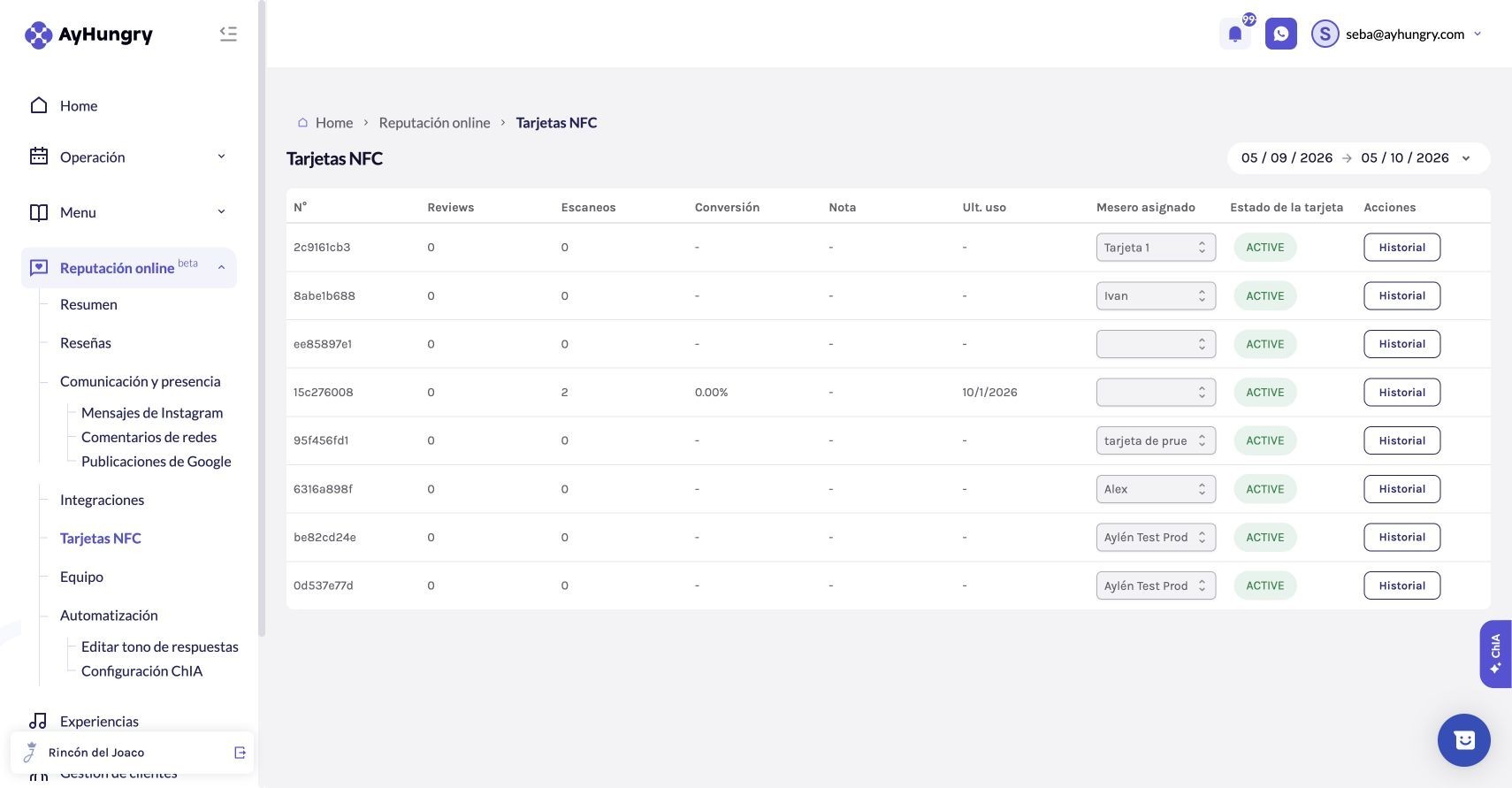The width and height of the screenshot is (1512, 788).
Task: Click Historial for card 2c9161cb3
Action: (1401, 248)
